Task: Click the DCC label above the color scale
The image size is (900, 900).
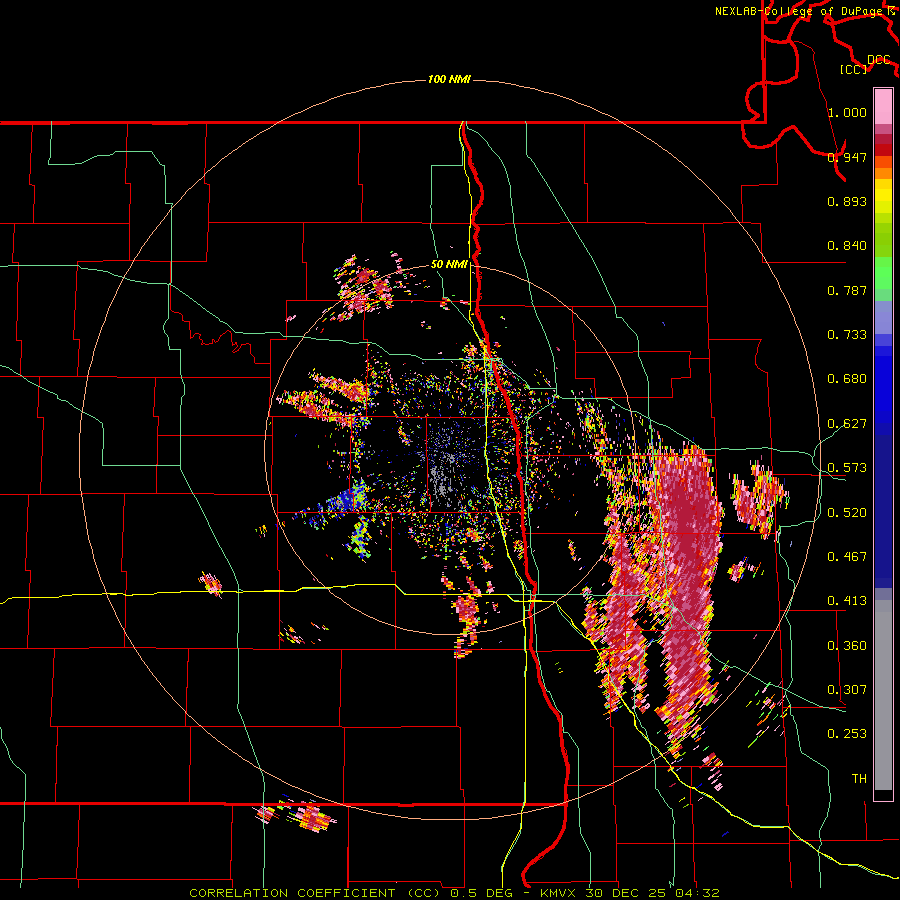Action: pyautogui.click(x=878, y=60)
